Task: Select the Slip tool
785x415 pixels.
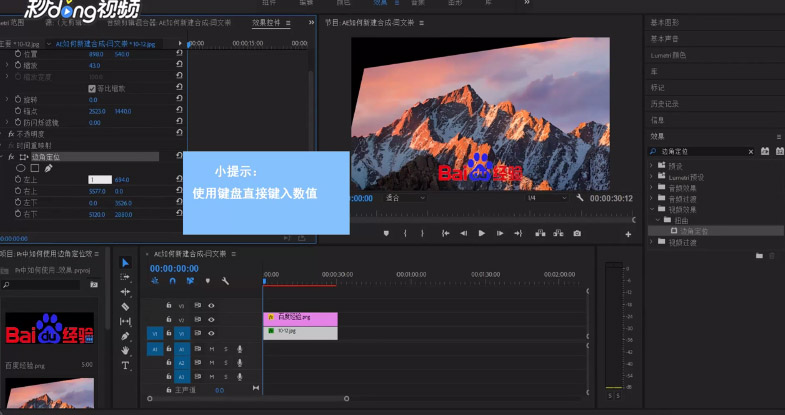Action: (x=125, y=321)
